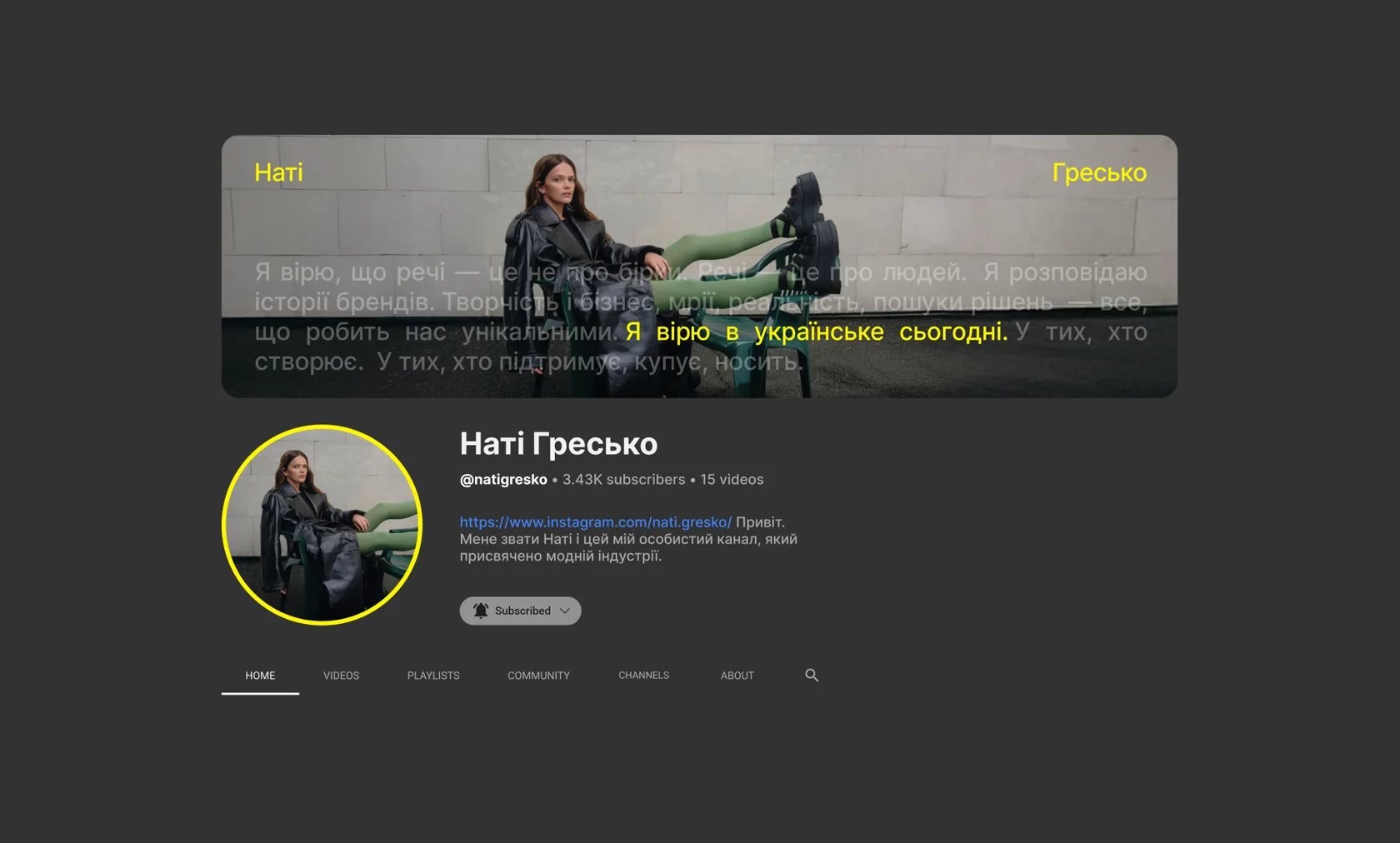Click the circular channel avatar photo
This screenshot has width=1400, height=843.
pyautogui.click(x=322, y=525)
